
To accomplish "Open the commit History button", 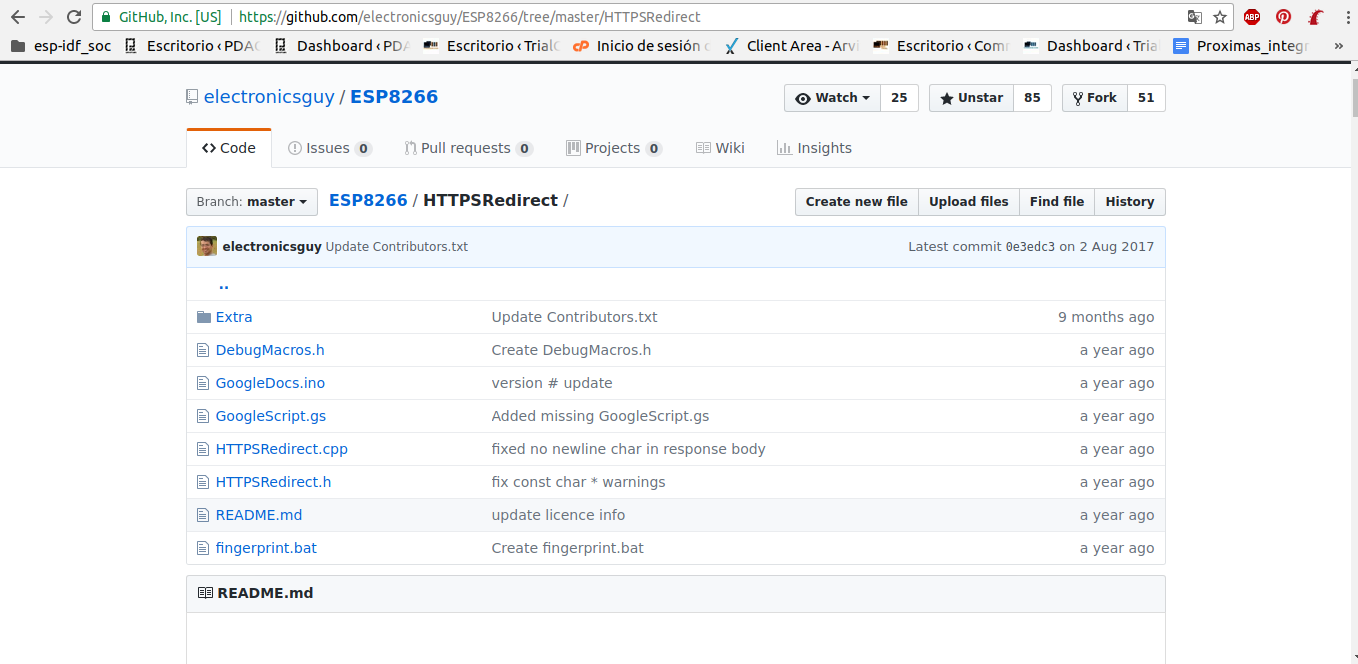I will pos(1130,202).
